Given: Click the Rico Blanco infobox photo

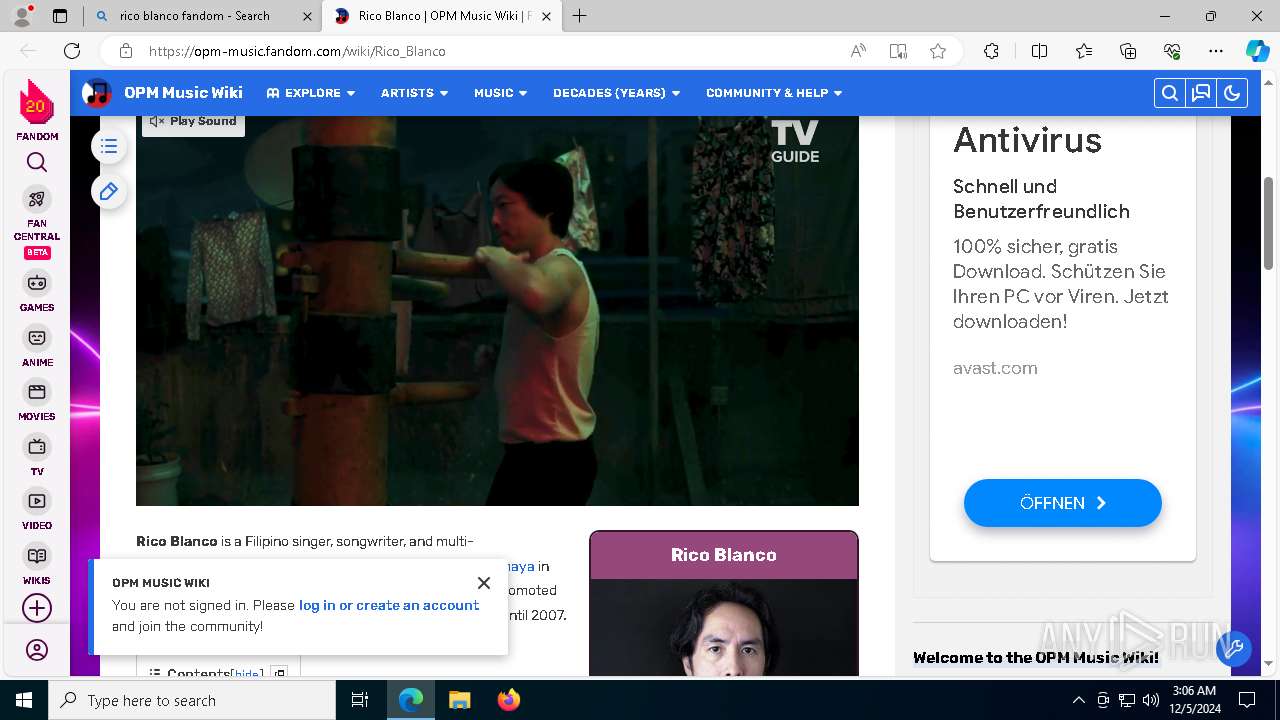Looking at the screenshot, I should click(x=724, y=627).
